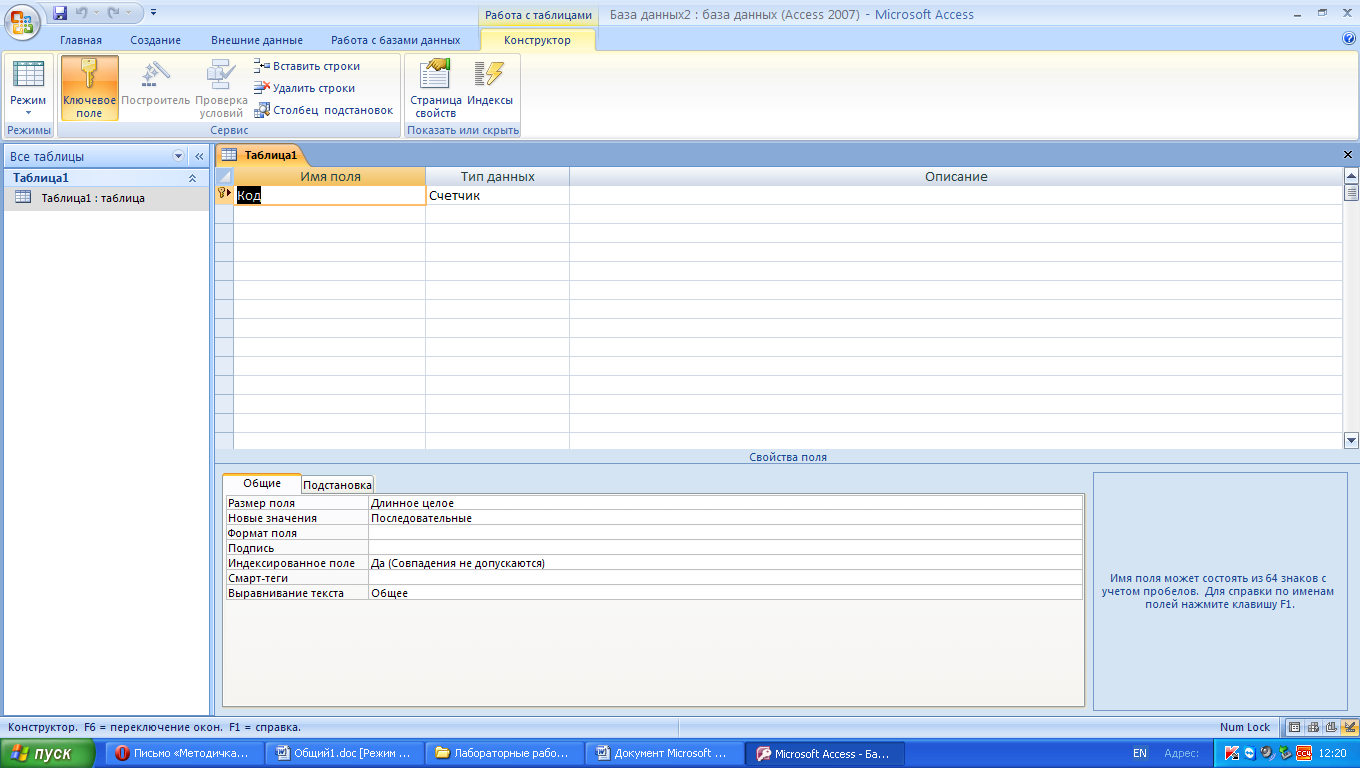1360x768 pixels.
Task: Select Design view icon in status bar
Action: [1350, 727]
